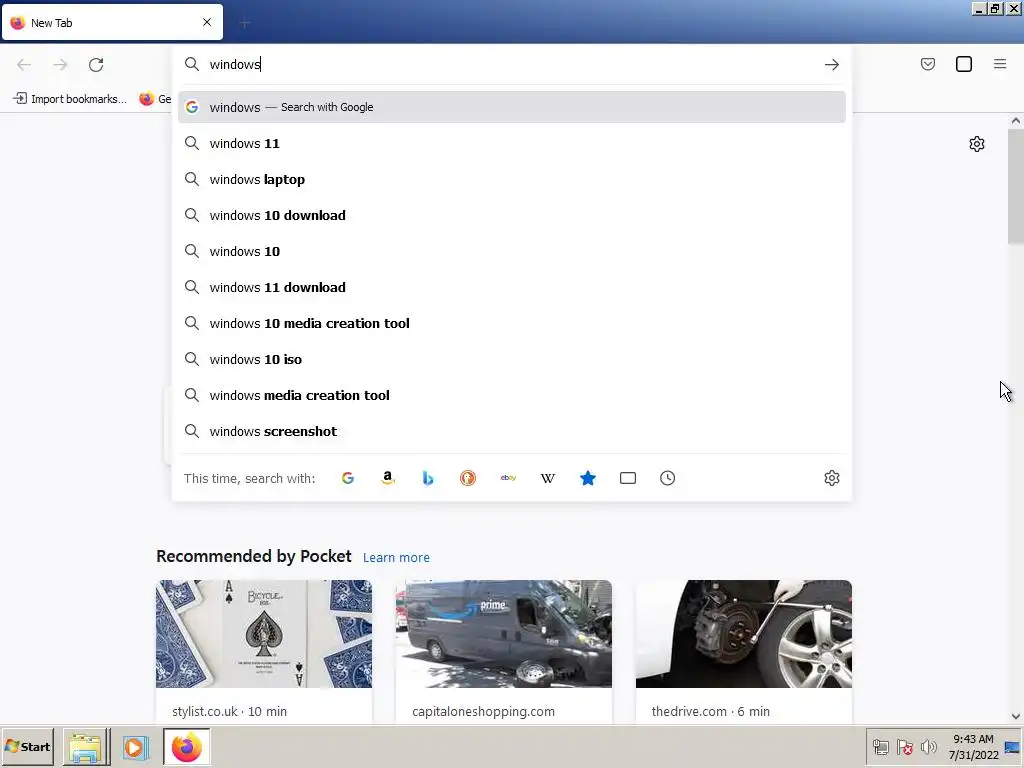Open a new tab with plus button
Viewport: 1024px width, 768px height.
click(x=245, y=24)
